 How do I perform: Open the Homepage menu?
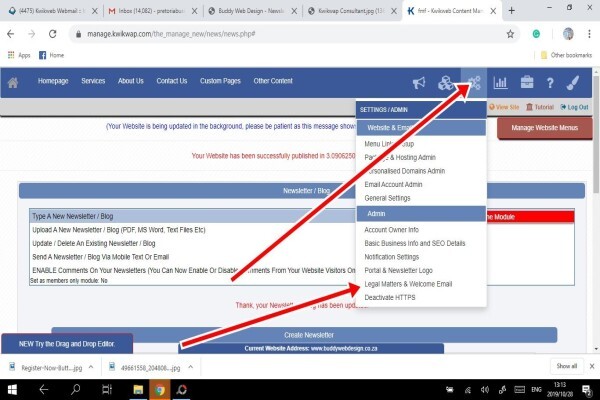point(53,81)
